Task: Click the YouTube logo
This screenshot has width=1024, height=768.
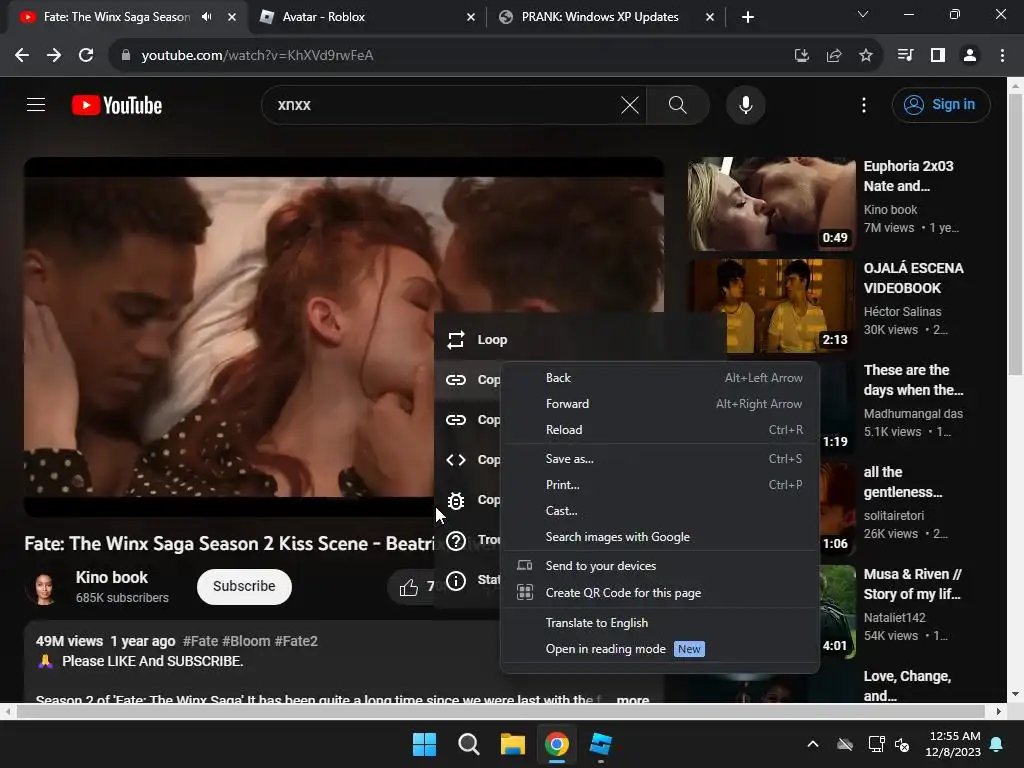Action: (117, 105)
